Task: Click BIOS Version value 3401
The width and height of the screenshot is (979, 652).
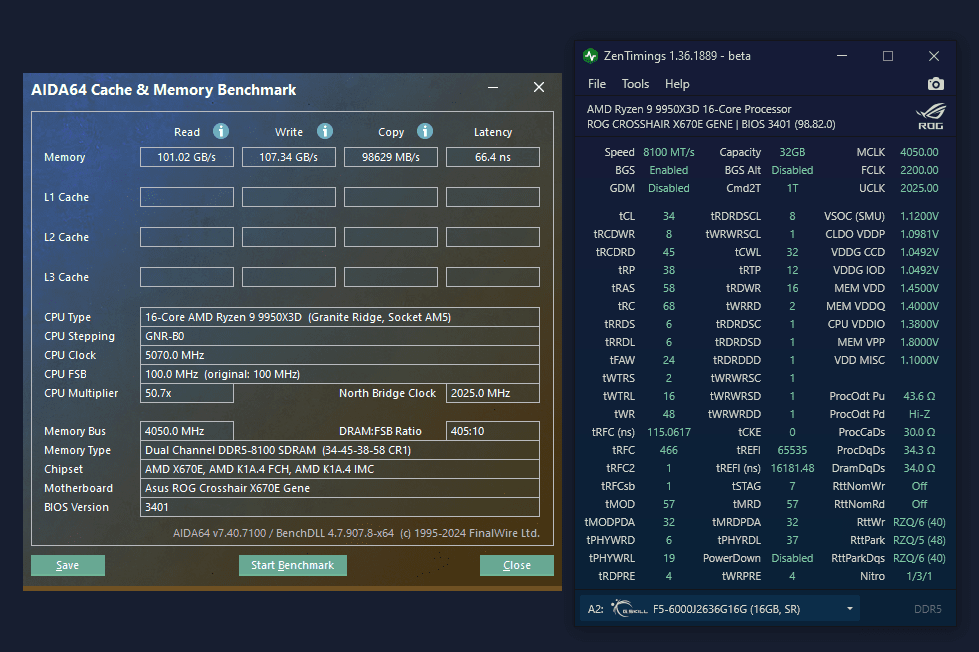Action: [x=340, y=507]
